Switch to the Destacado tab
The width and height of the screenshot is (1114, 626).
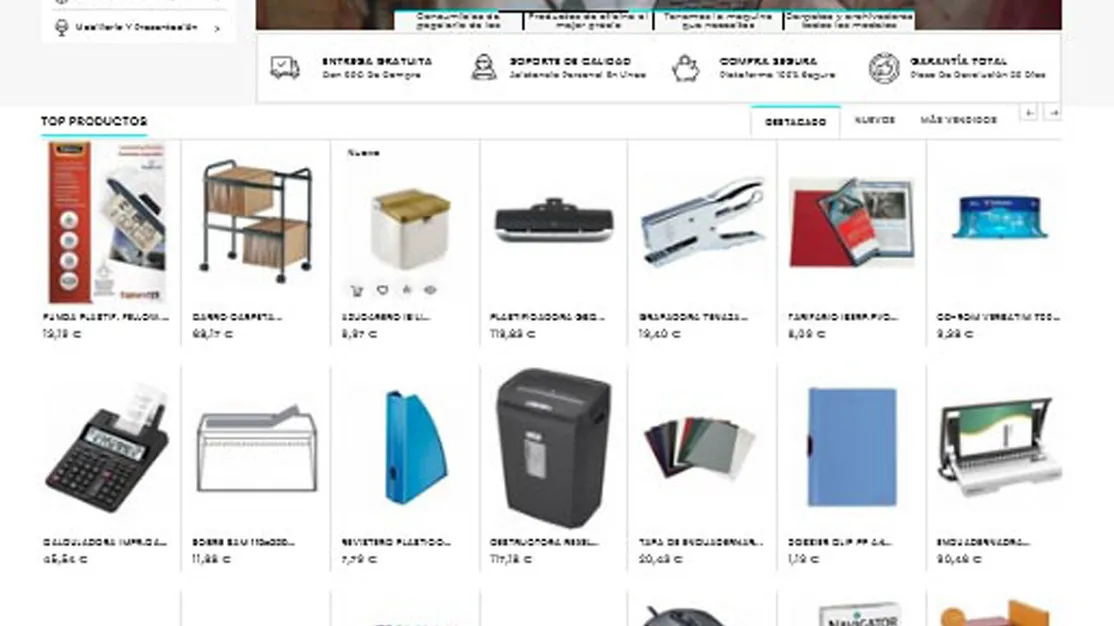pyautogui.click(x=795, y=122)
